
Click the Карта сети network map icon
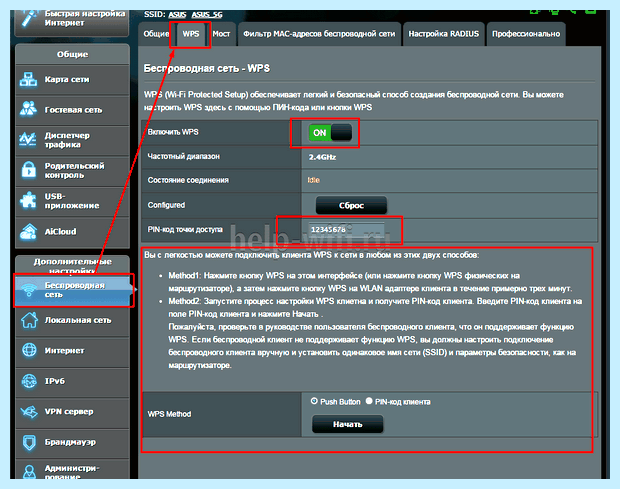coord(28,79)
